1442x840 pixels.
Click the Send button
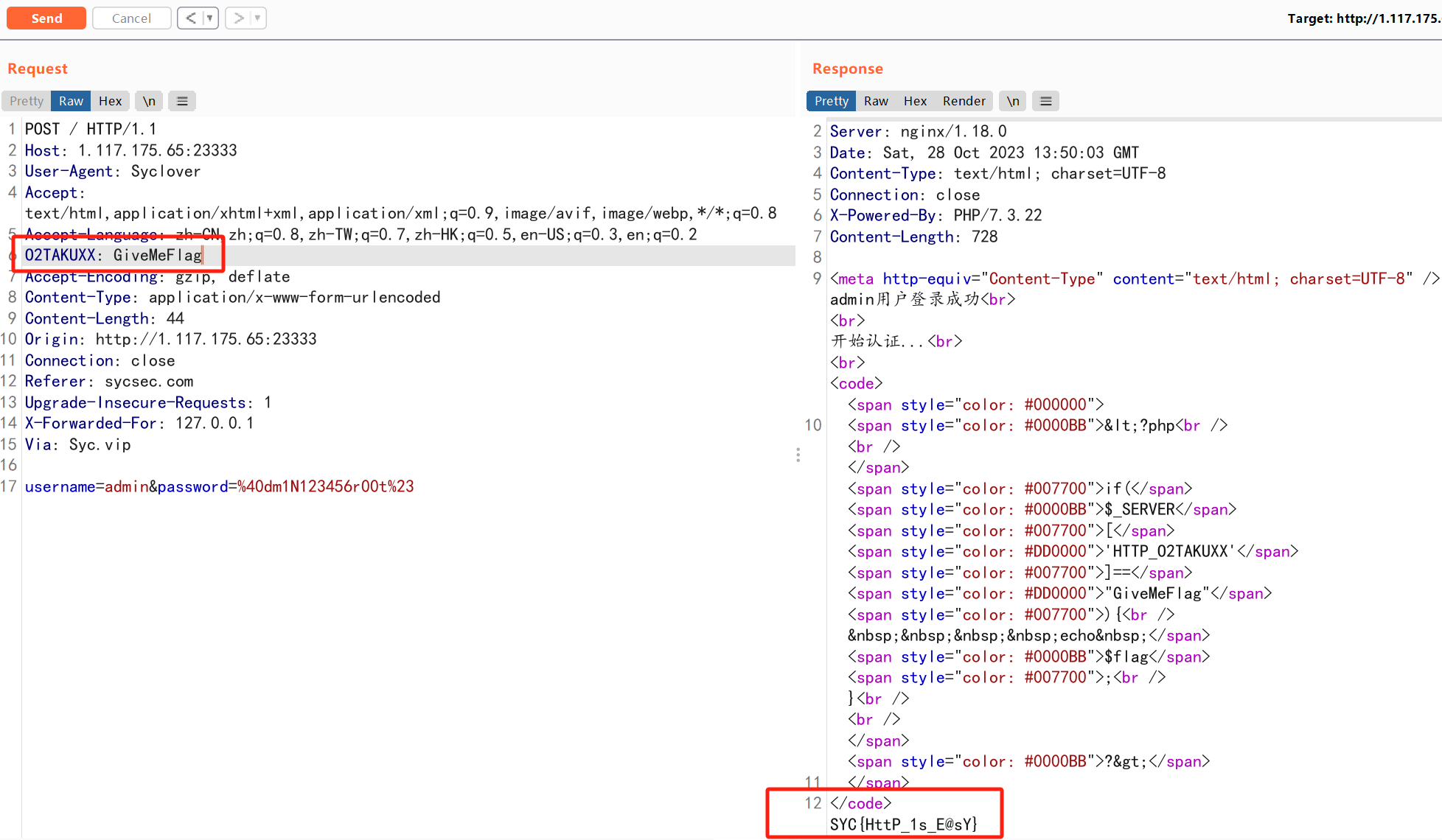click(46, 18)
